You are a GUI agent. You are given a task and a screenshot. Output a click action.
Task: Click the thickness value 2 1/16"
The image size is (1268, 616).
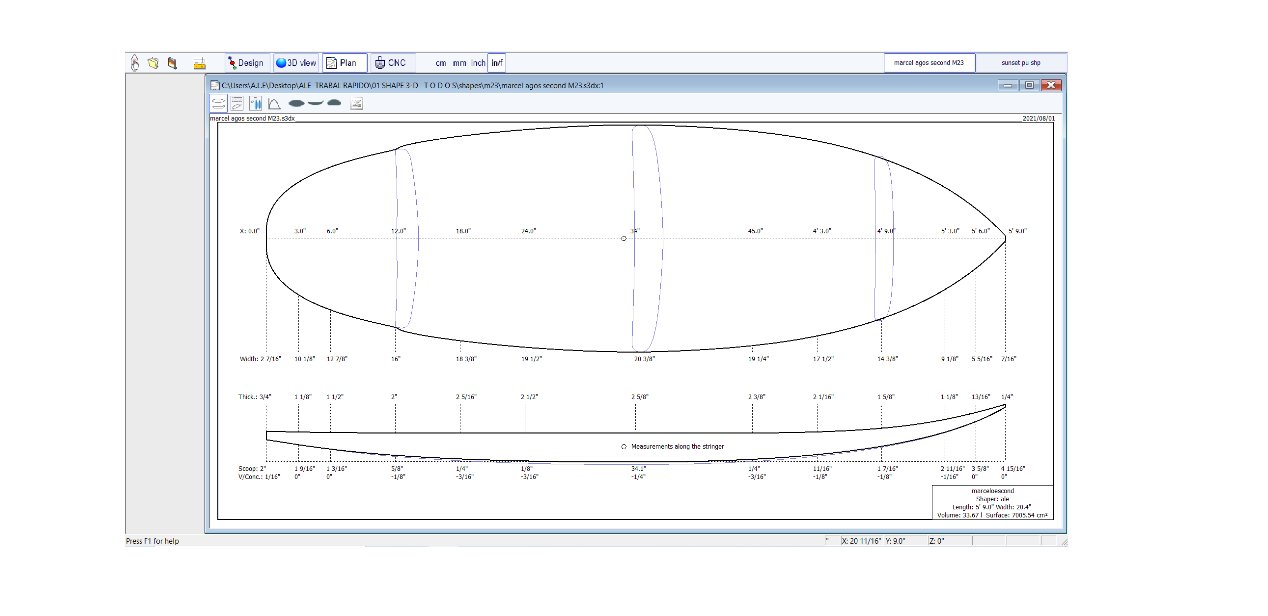point(824,397)
